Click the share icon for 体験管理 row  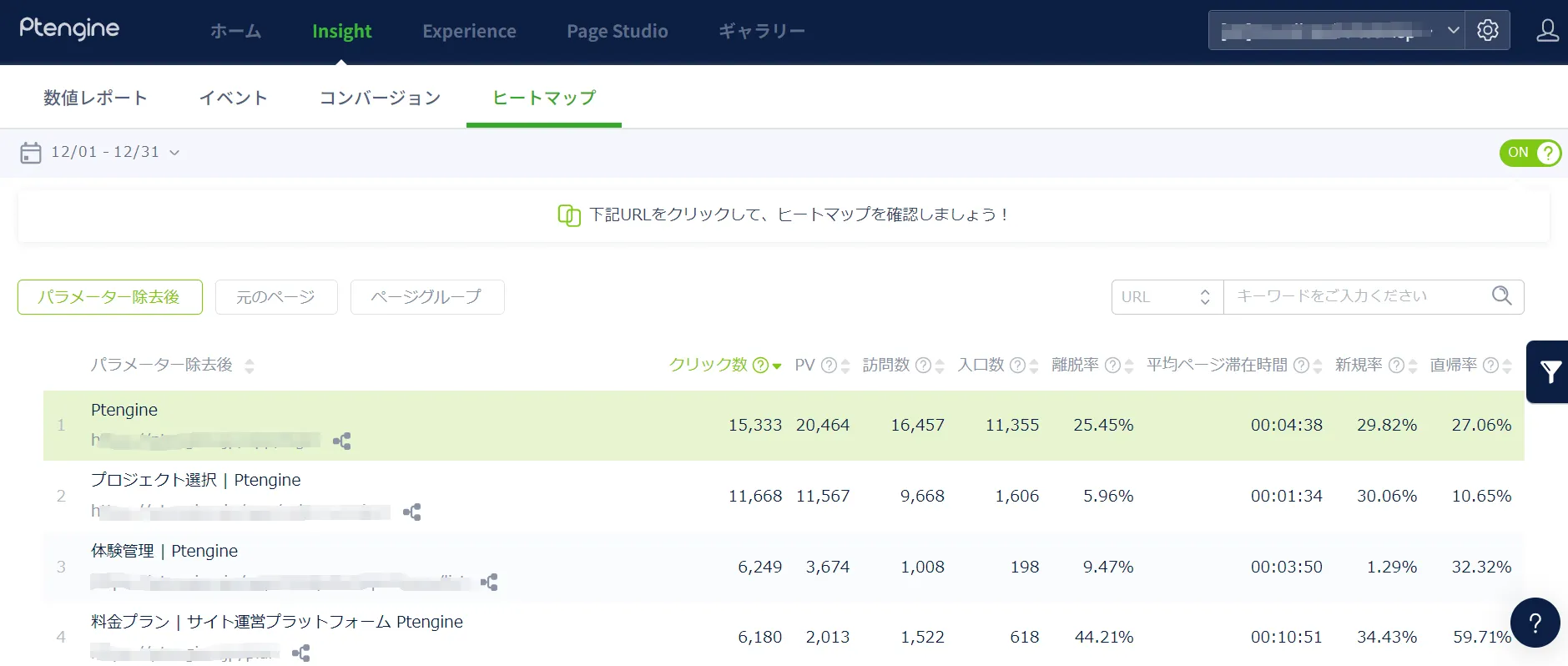(489, 582)
